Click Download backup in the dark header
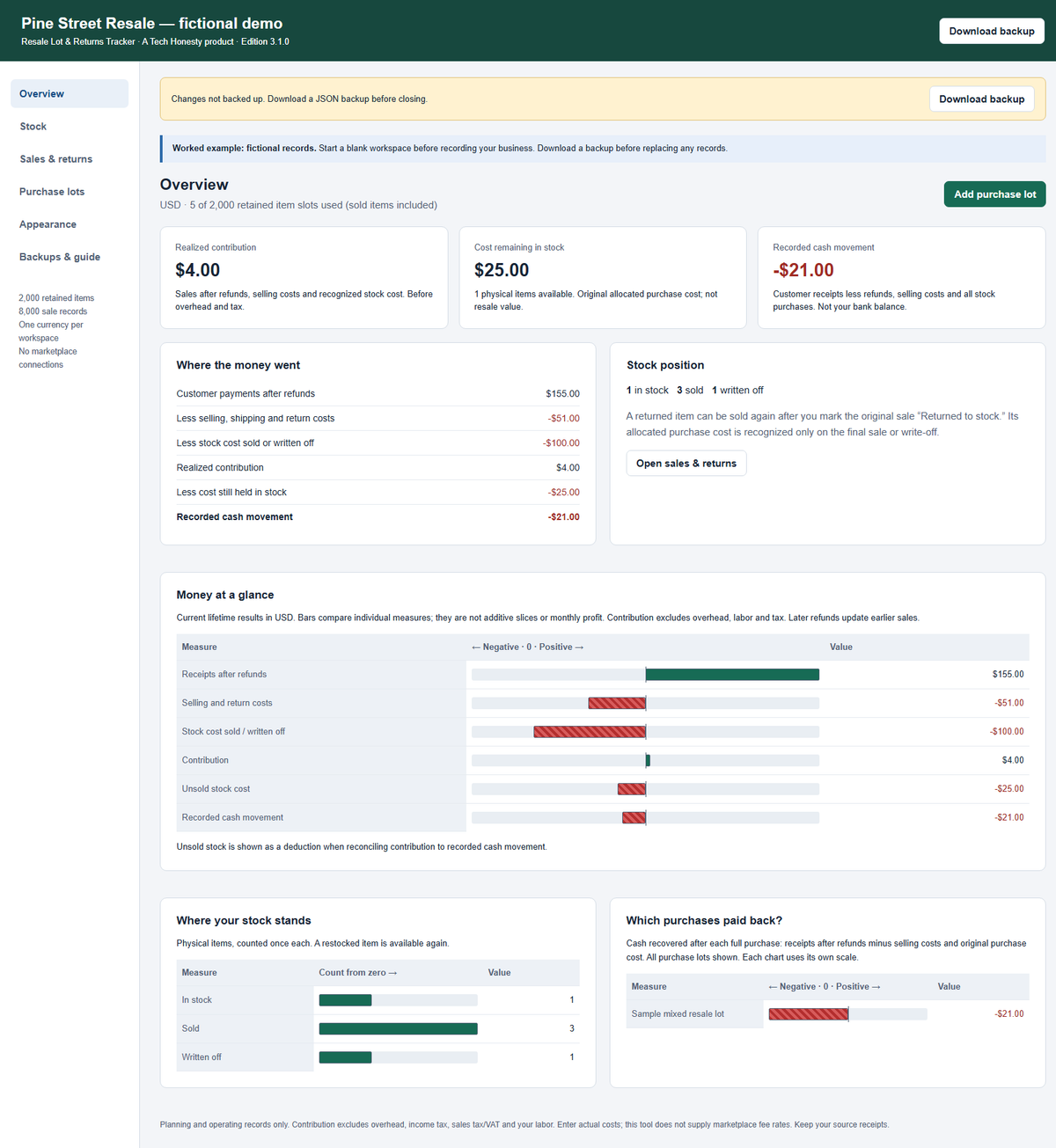 (x=992, y=31)
